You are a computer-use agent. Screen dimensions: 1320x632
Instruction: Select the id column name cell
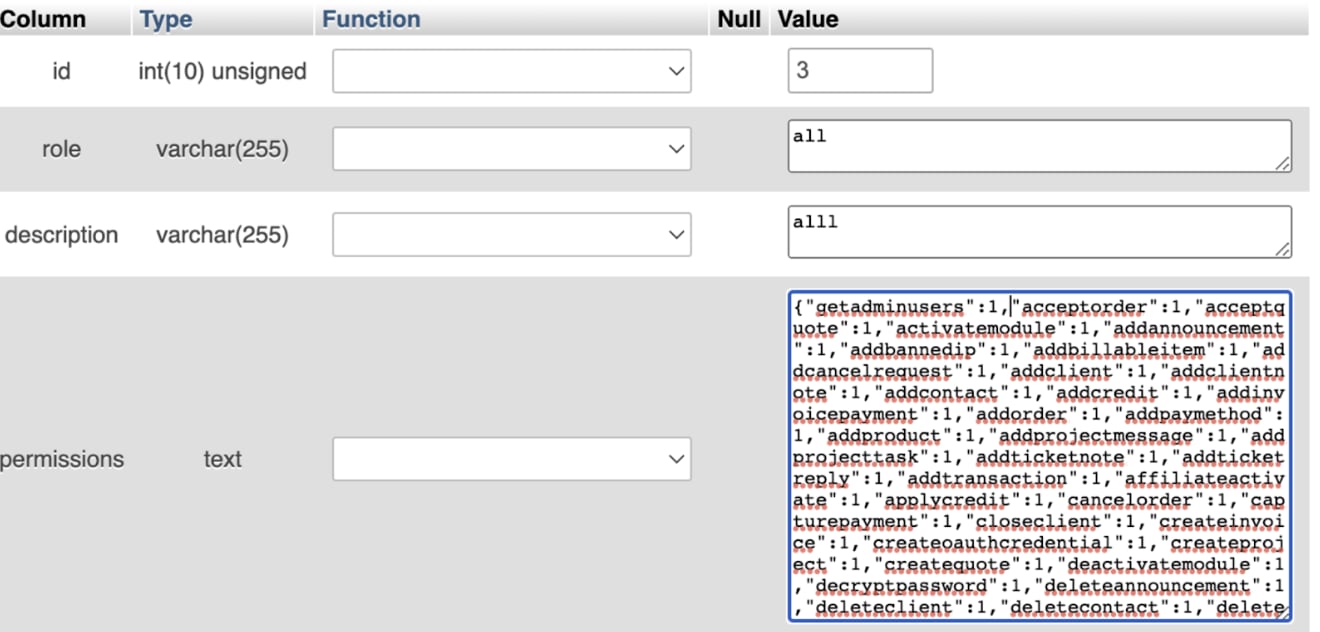point(61,71)
